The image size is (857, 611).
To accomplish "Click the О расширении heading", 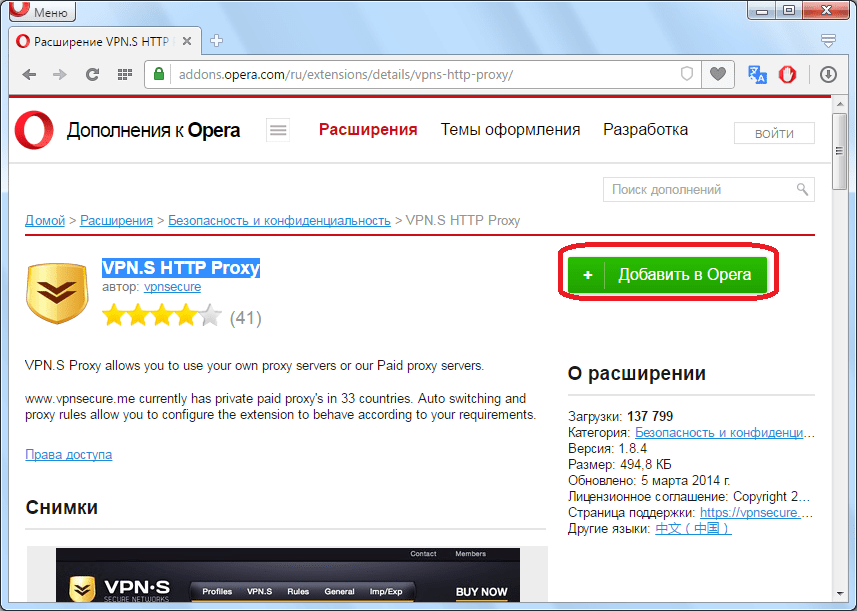I will [637, 374].
